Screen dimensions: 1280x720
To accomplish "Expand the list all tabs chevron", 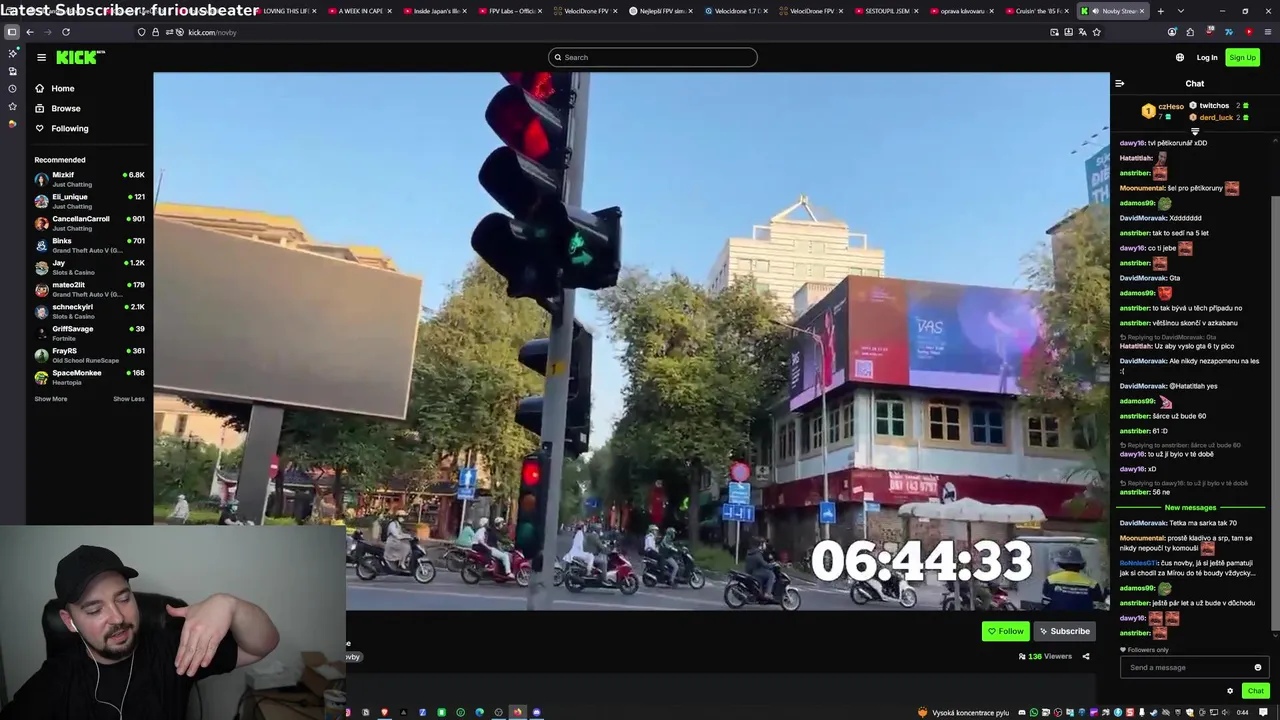I will 1180,11.
